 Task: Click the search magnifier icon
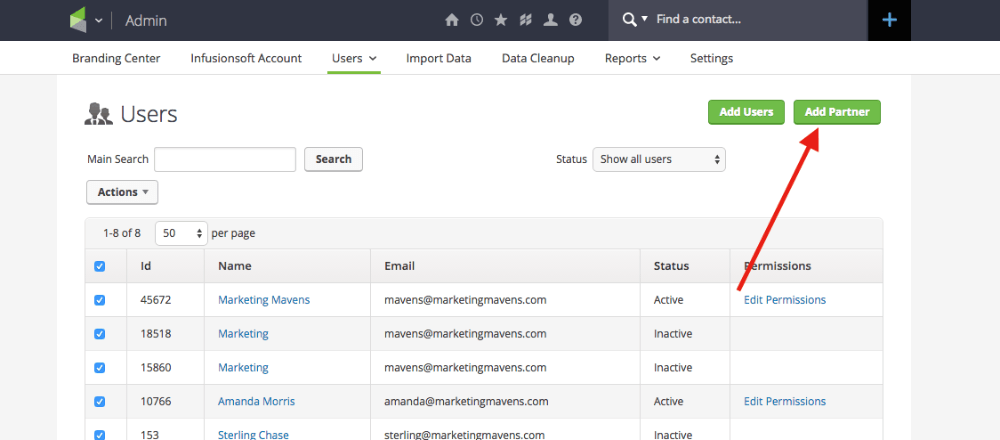click(x=629, y=20)
